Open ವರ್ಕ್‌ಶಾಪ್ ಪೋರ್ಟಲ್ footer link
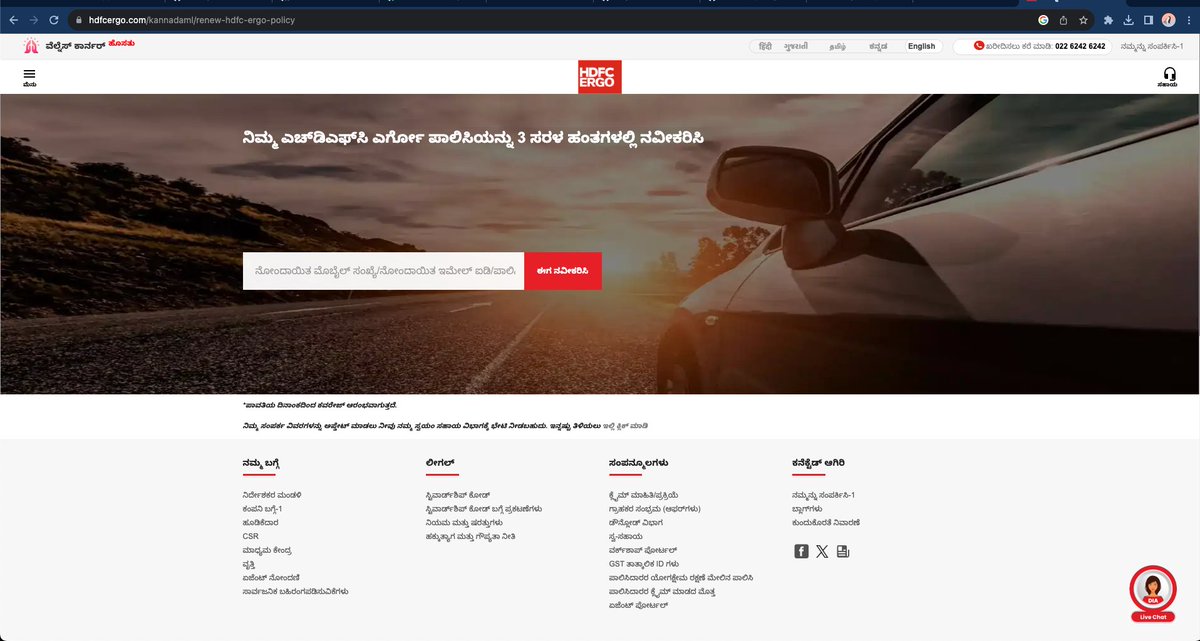Image resolution: width=1200 pixels, height=641 pixels. point(642,550)
